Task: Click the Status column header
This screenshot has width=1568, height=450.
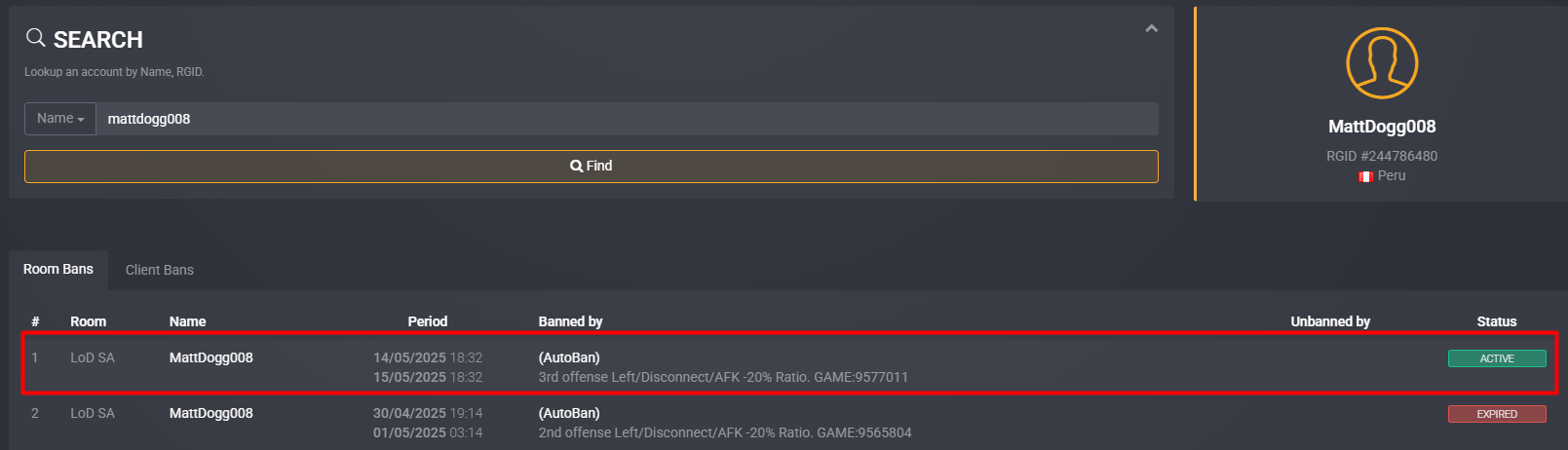Action: 1497,321
